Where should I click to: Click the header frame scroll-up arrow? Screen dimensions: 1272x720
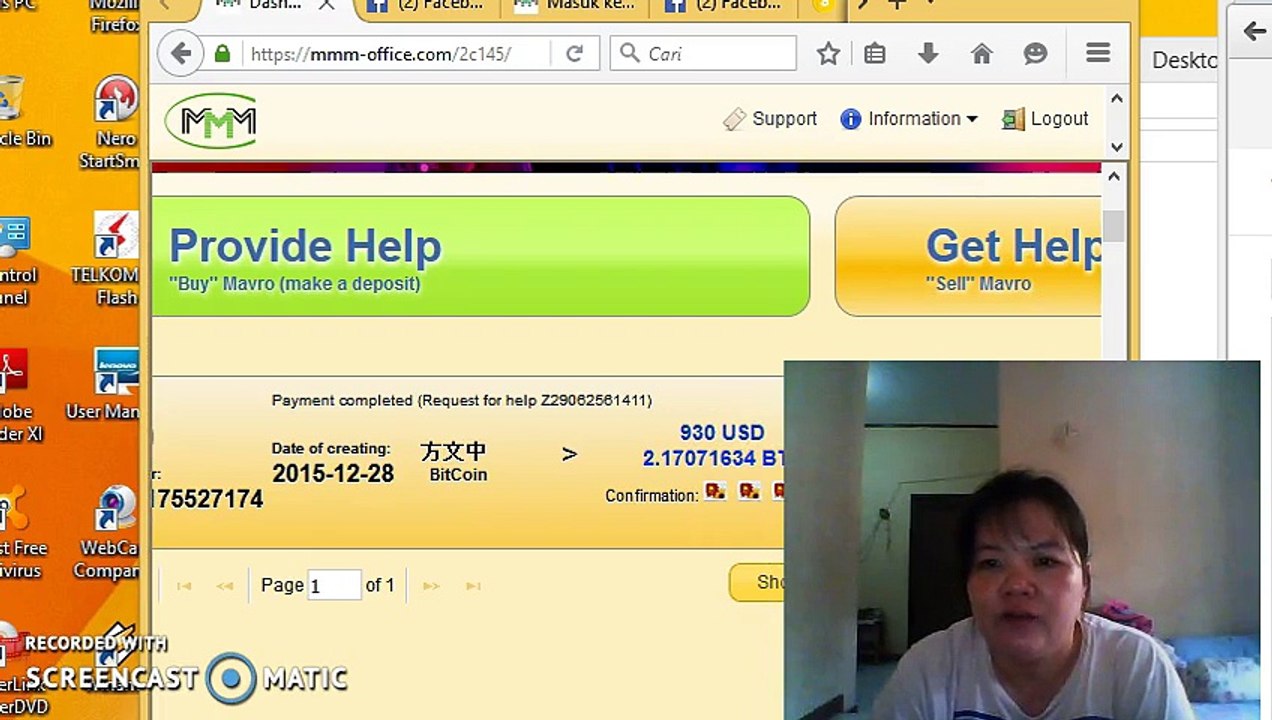click(x=1117, y=99)
